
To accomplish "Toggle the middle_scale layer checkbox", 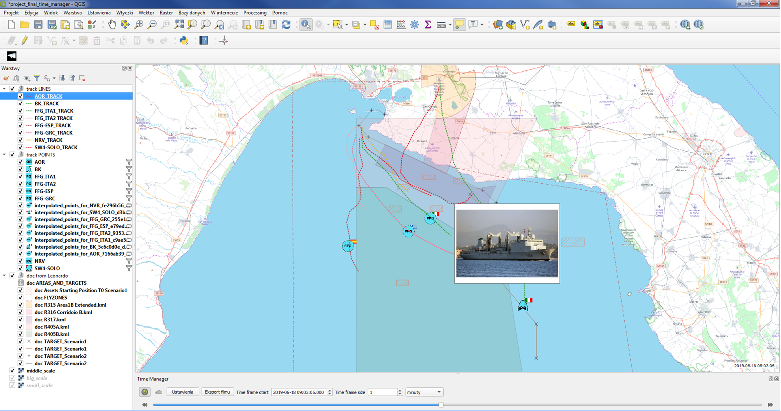I will point(12,369).
